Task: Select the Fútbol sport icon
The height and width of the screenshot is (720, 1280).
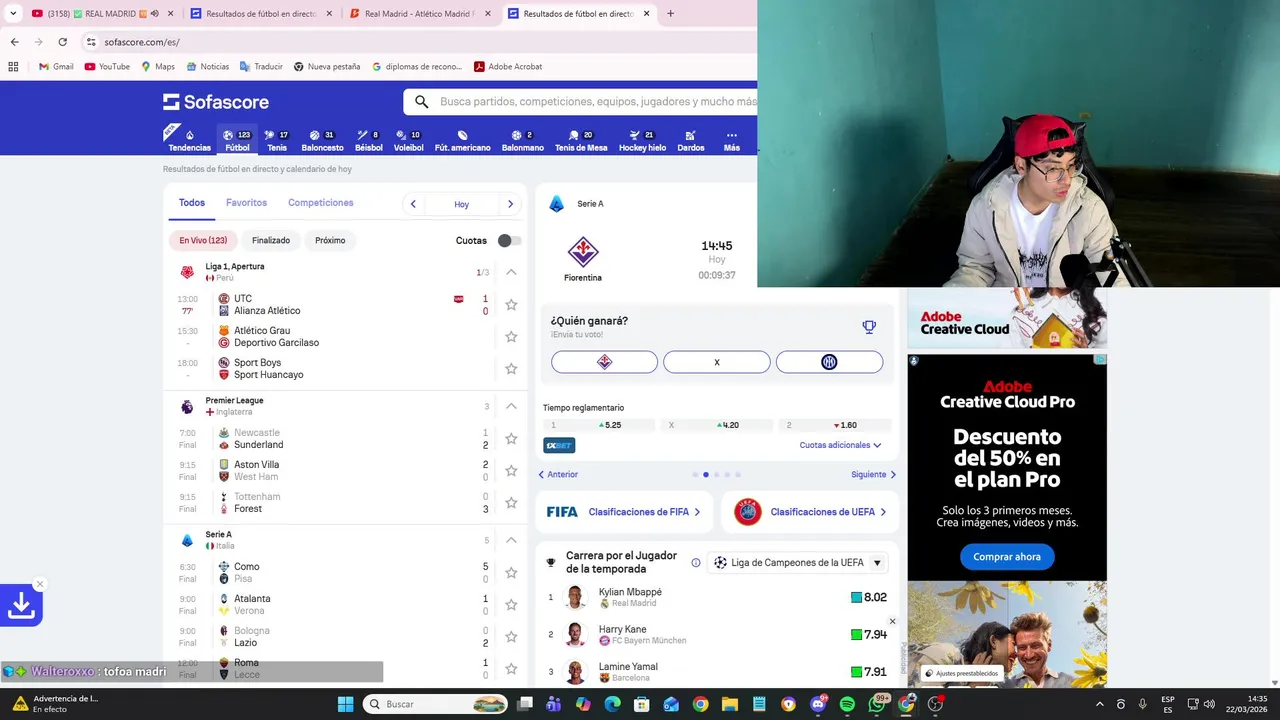Action: (237, 140)
